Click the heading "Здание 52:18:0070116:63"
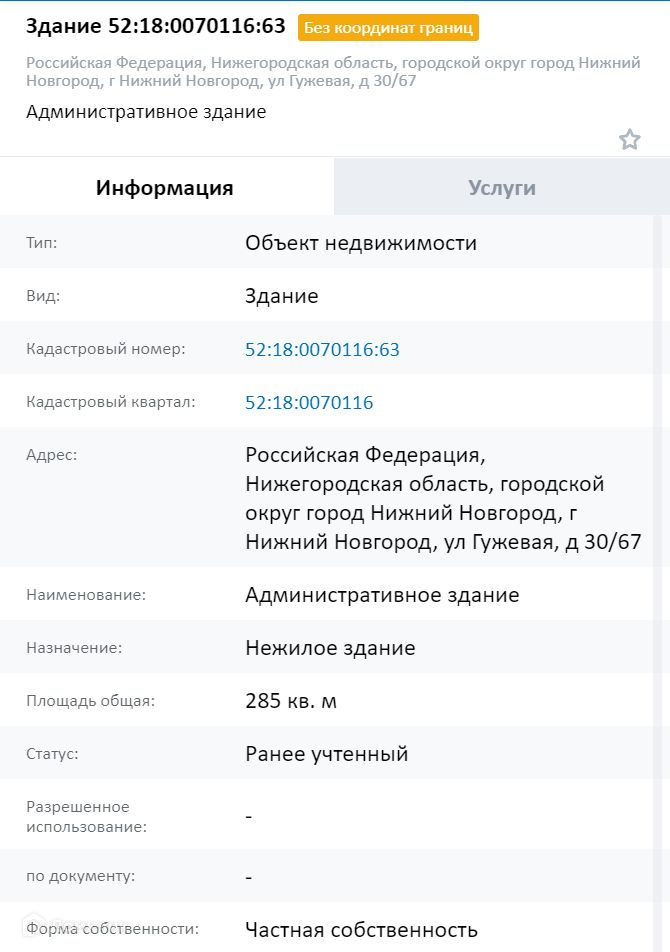 pos(155,26)
